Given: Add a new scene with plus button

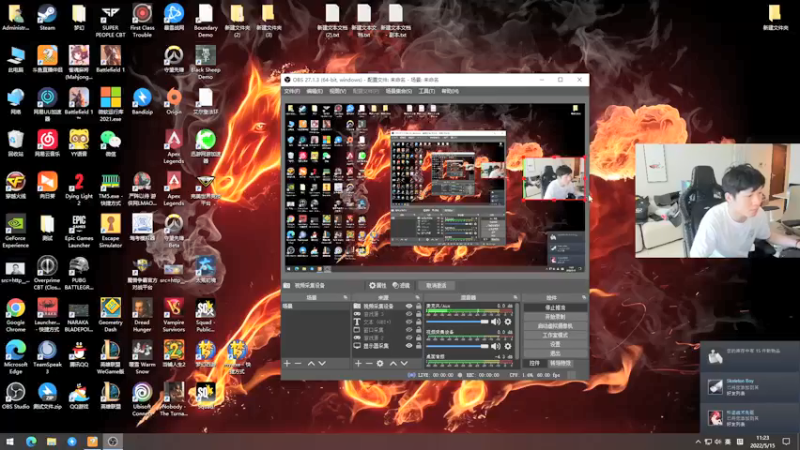Looking at the screenshot, I should click(x=287, y=363).
